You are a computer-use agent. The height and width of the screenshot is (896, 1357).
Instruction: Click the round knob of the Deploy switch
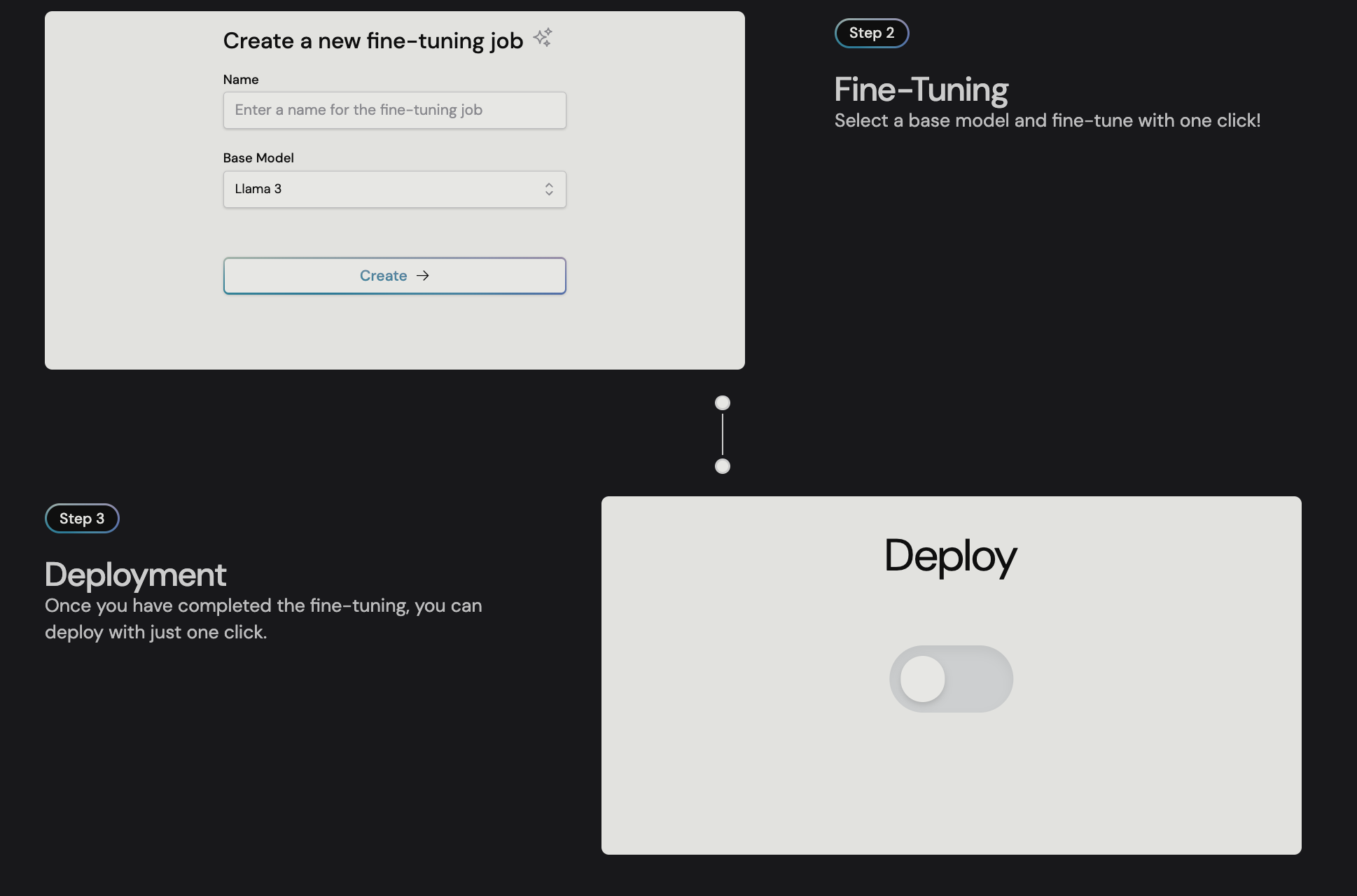pyautogui.click(x=923, y=679)
